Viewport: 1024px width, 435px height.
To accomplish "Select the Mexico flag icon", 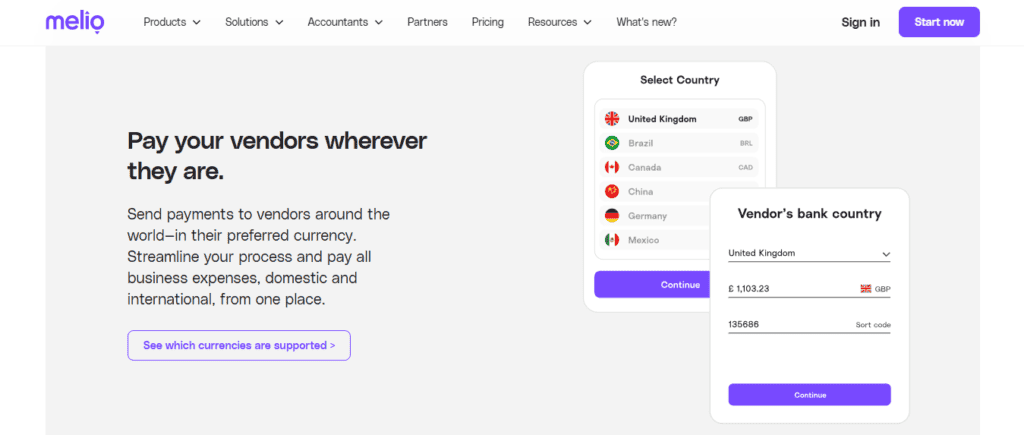I will pos(612,240).
